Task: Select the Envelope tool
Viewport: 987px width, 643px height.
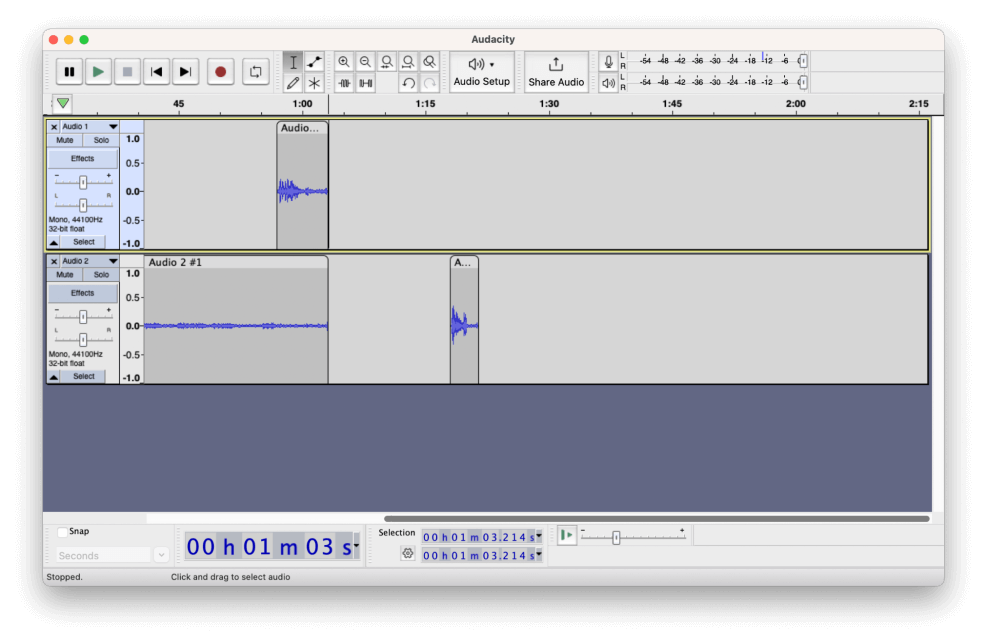Action: click(314, 62)
